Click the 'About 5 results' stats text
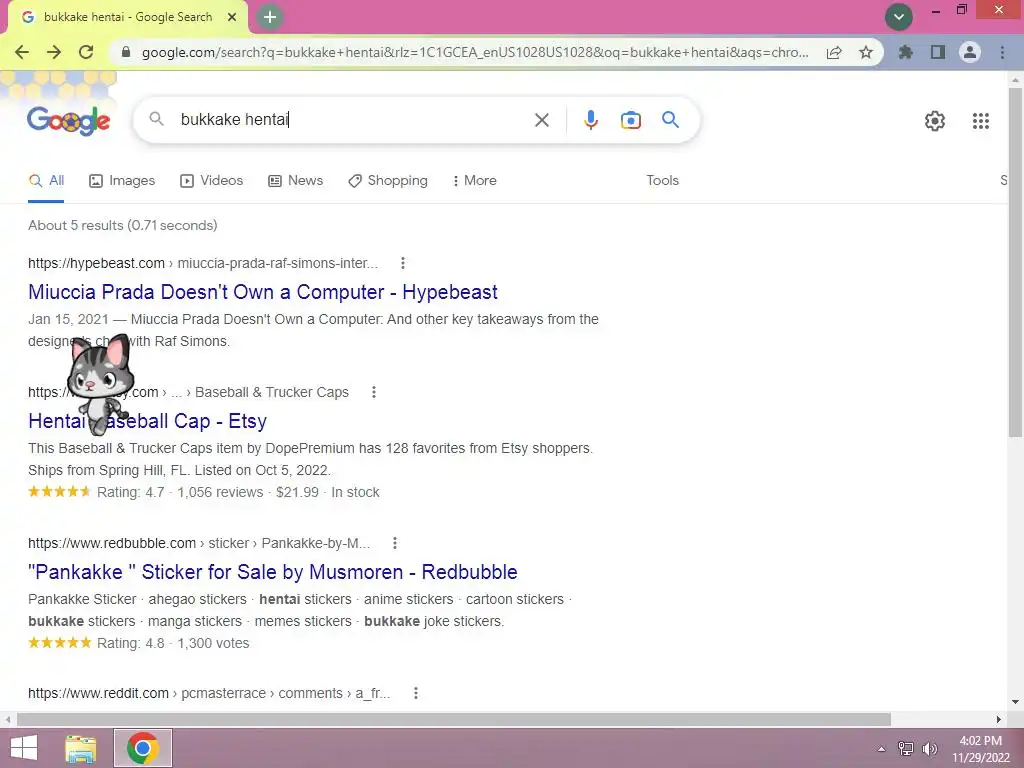This screenshot has width=1024, height=768. 123,225
